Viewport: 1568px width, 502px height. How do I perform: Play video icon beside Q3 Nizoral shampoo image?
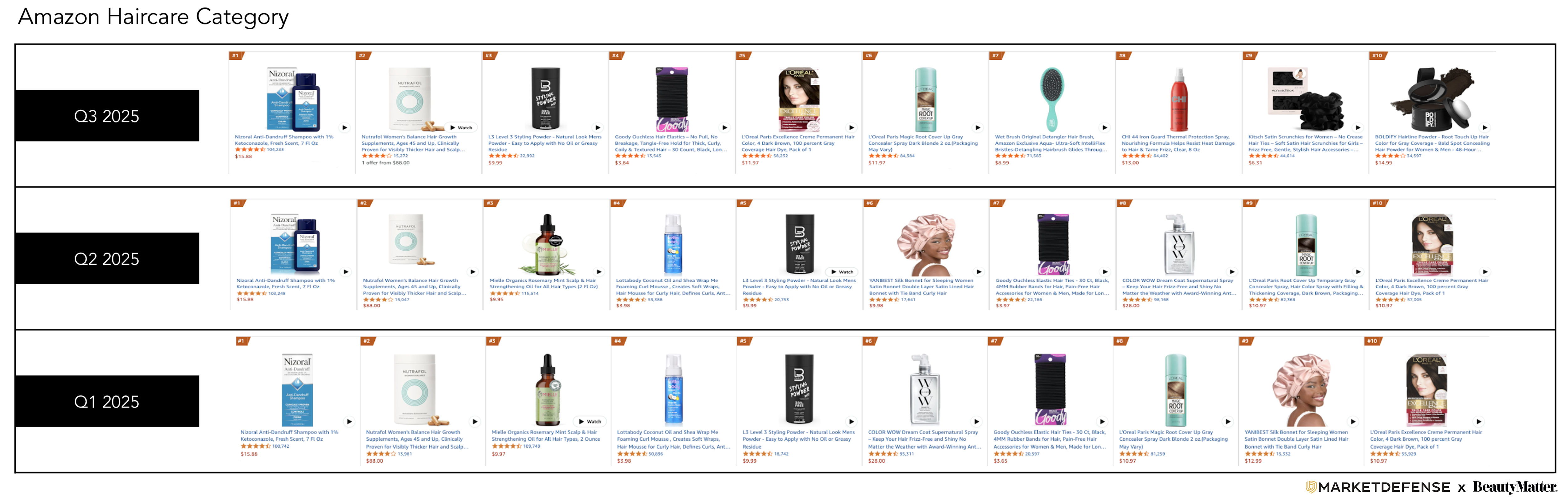[345, 127]
